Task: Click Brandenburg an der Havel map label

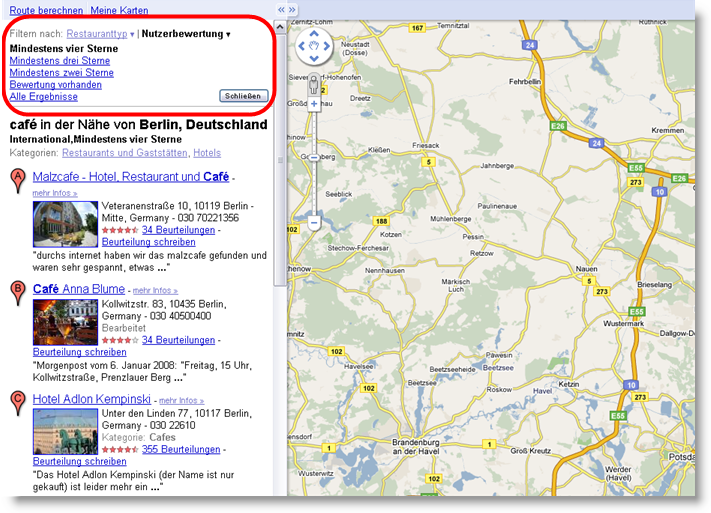Action: 416,446
